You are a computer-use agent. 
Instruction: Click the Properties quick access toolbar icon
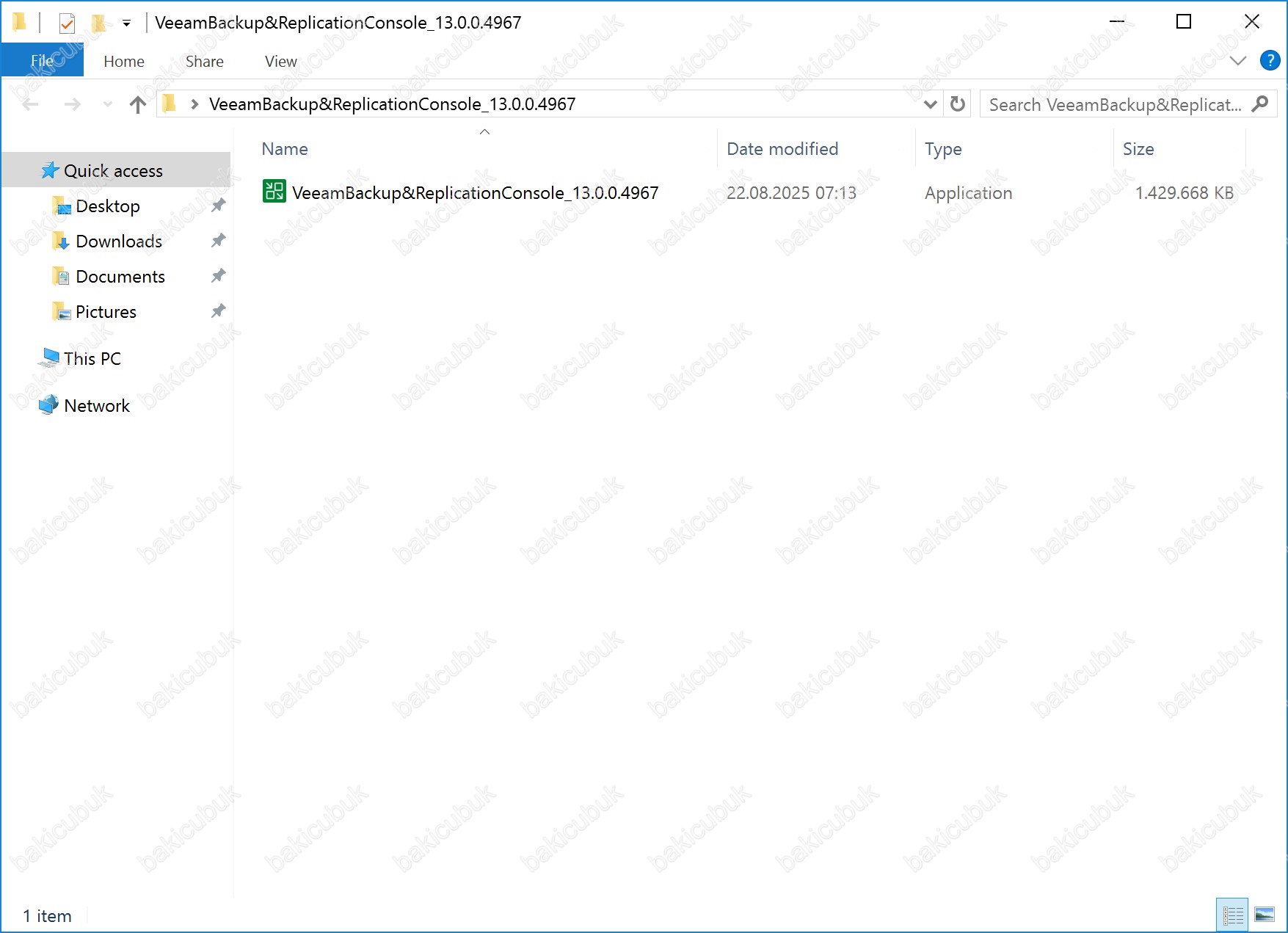pos(67,23)
